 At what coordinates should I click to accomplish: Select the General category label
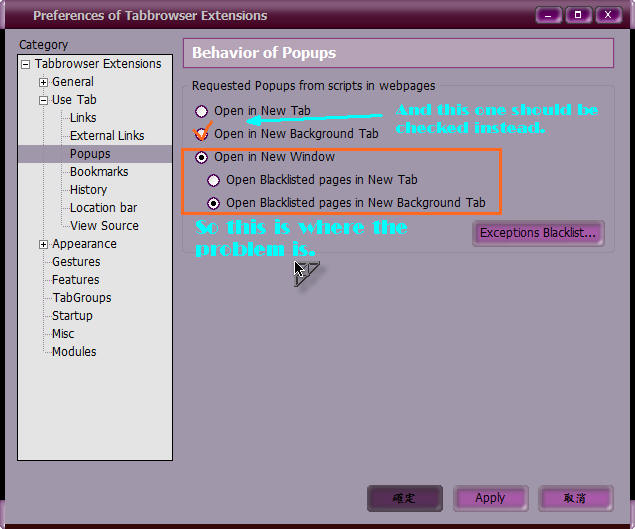pos(73,82)
